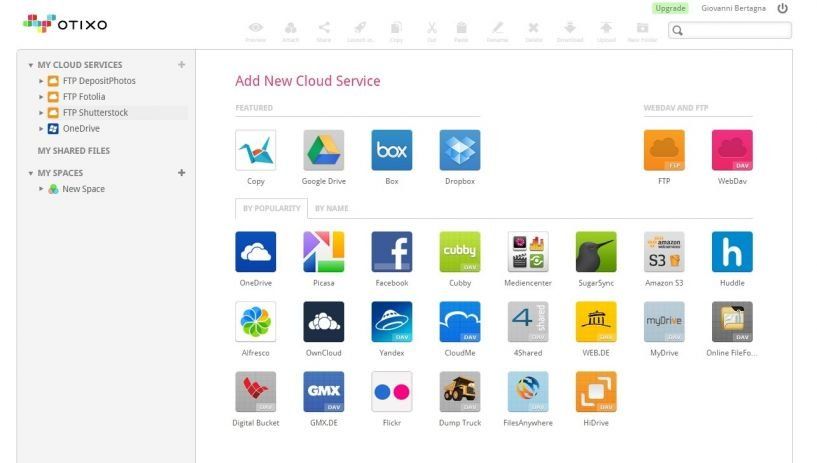Click the Copy toolbar icon
Image resolution: width=817 pixels, height=463 pixels.
click(396, 28)
